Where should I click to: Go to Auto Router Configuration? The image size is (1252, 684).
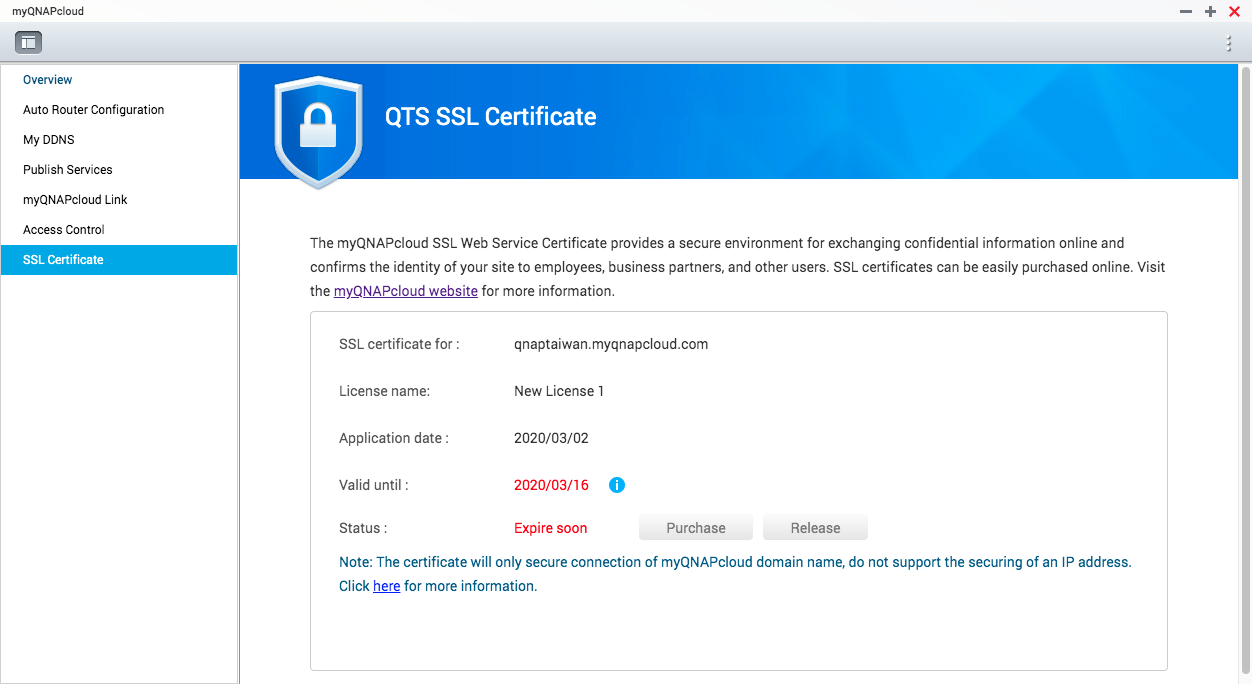click(x=94, y=110)
